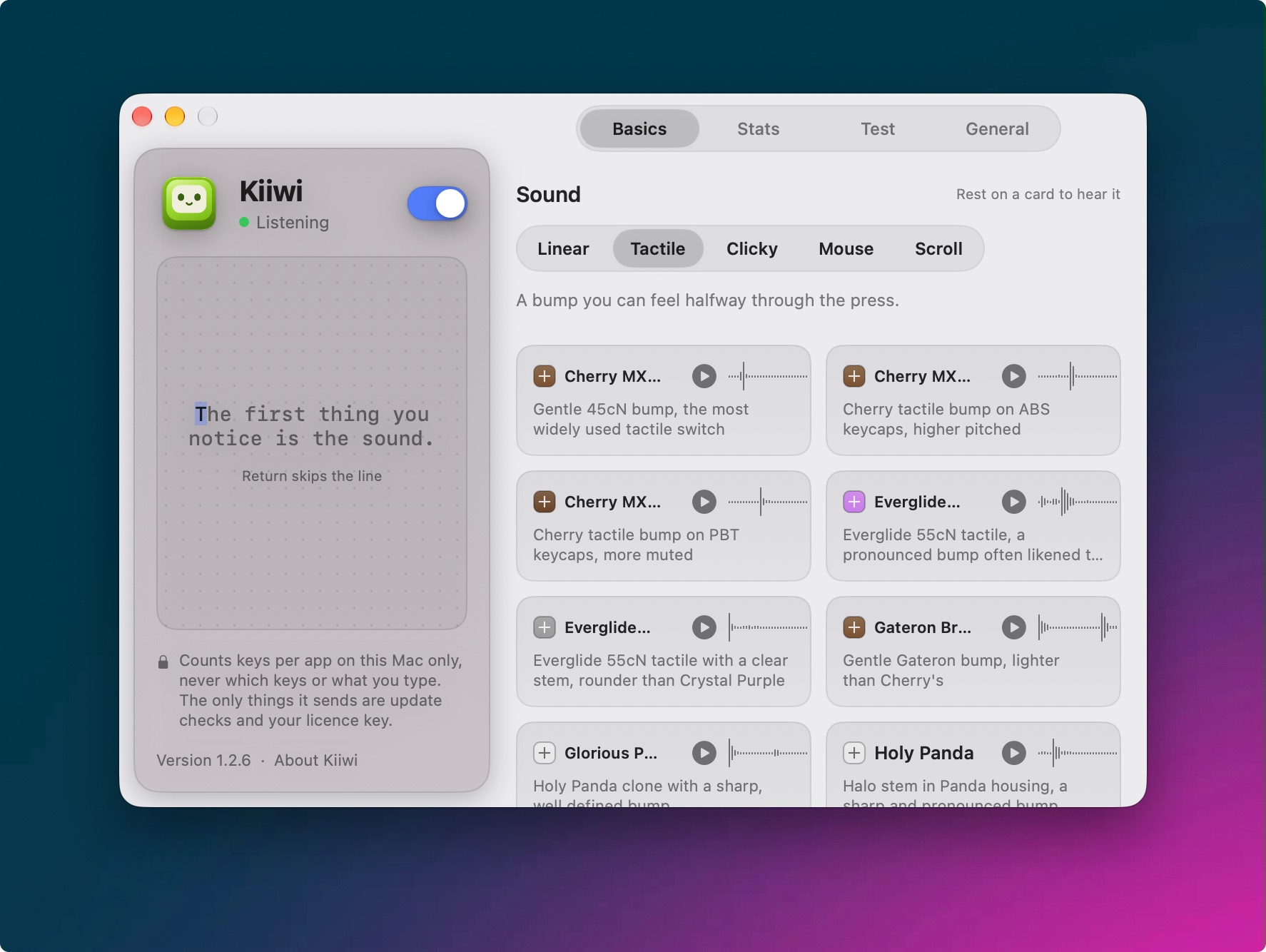Go to the General tab
The image size is (1266, 952).
[997, 129]
